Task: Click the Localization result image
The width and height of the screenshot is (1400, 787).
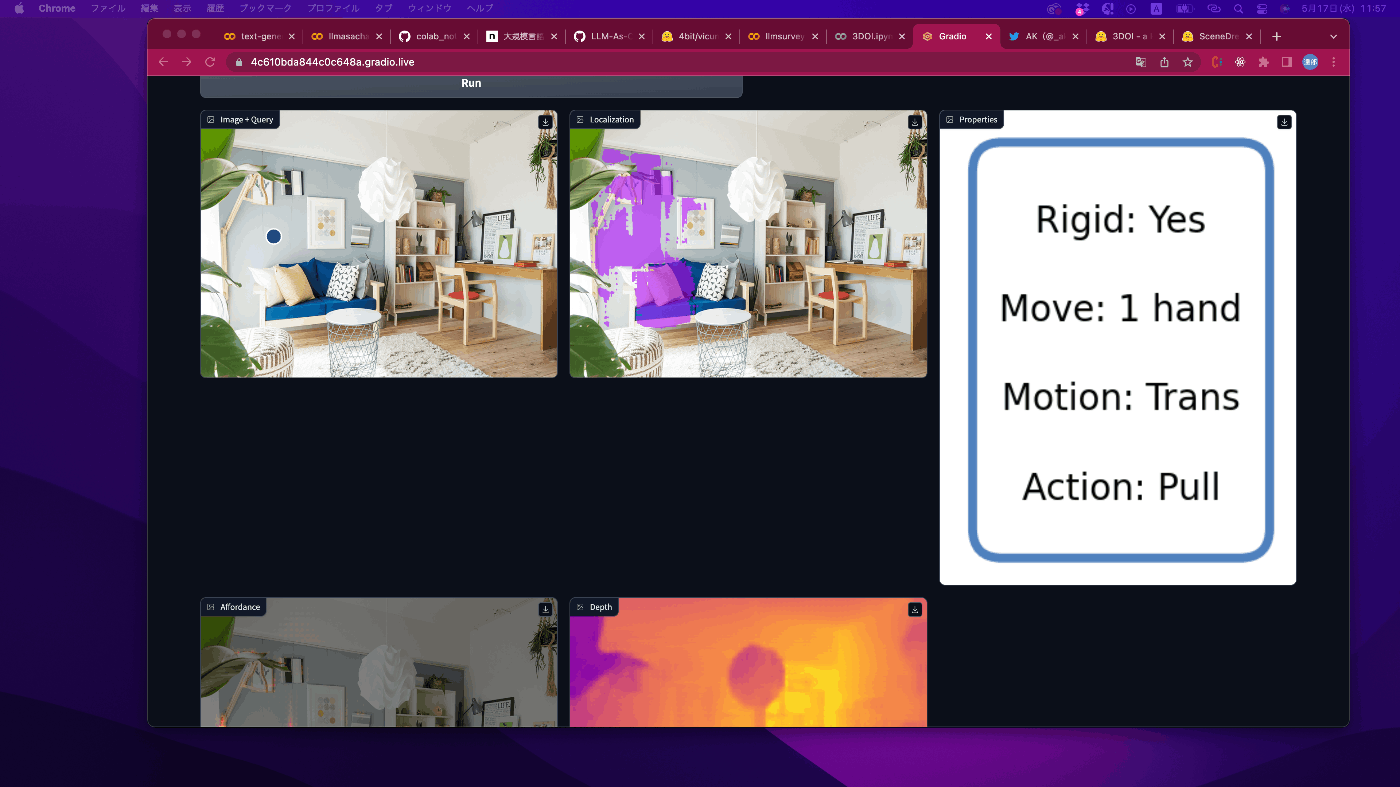Action: coord(748,244)
